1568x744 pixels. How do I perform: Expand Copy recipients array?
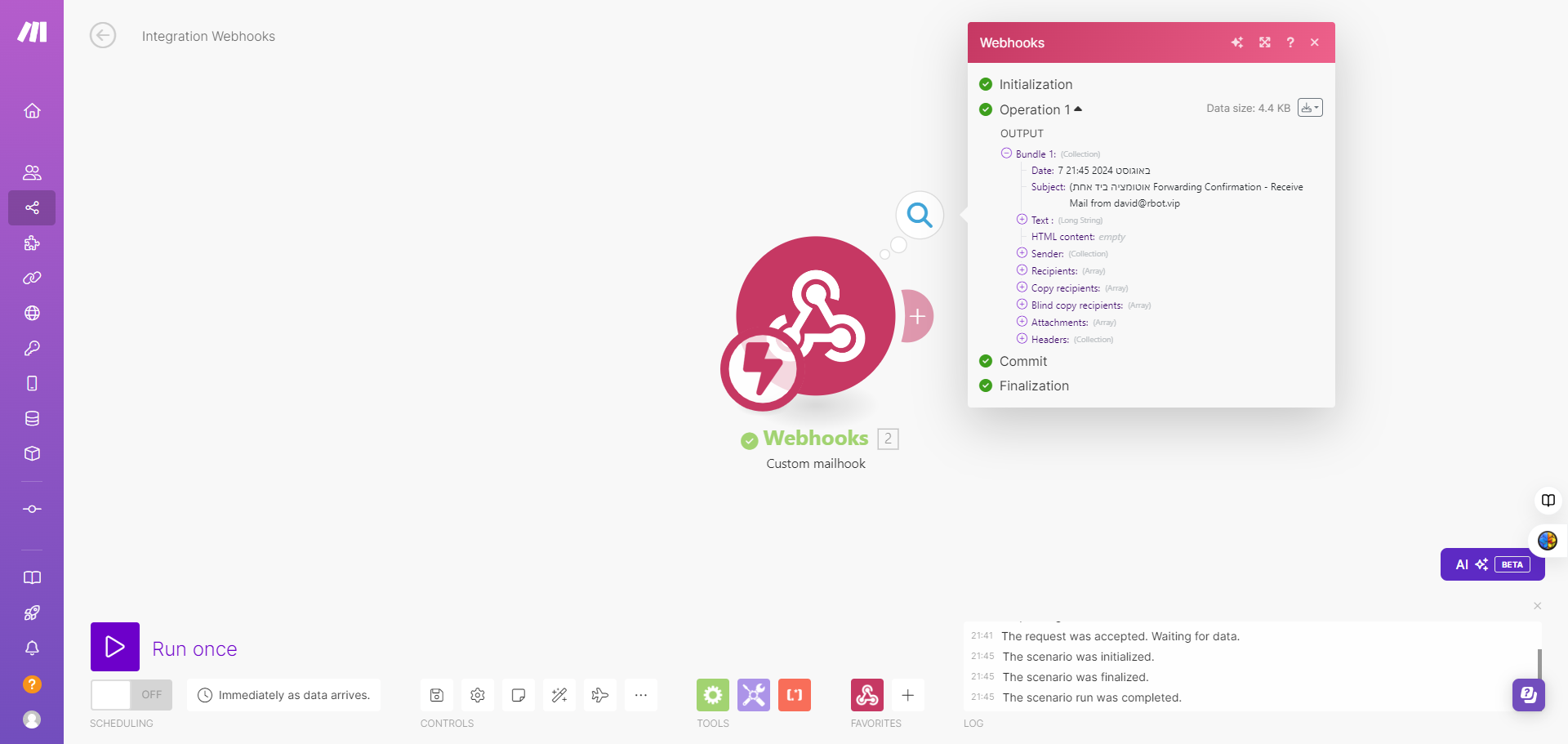(1022, 287)
